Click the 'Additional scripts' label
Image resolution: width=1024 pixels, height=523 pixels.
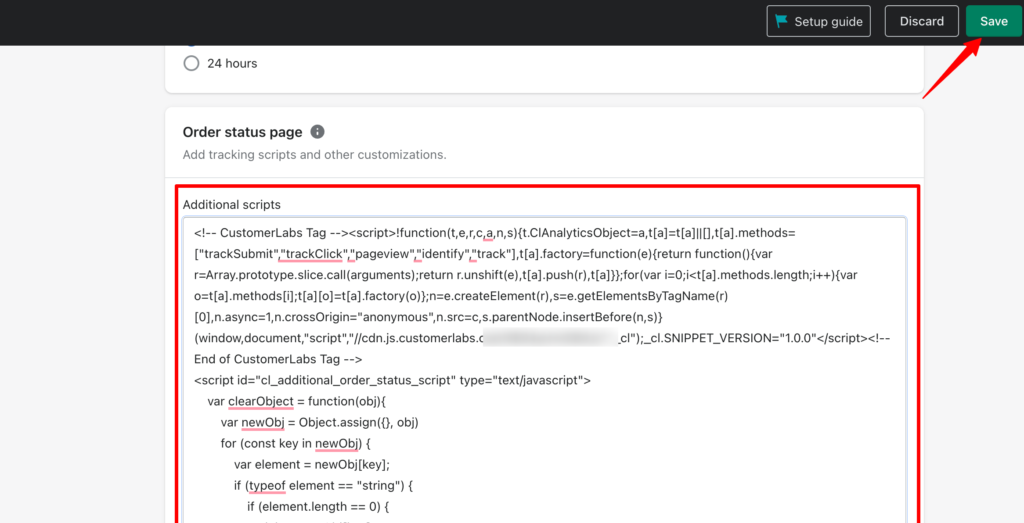tap(232, 204)
